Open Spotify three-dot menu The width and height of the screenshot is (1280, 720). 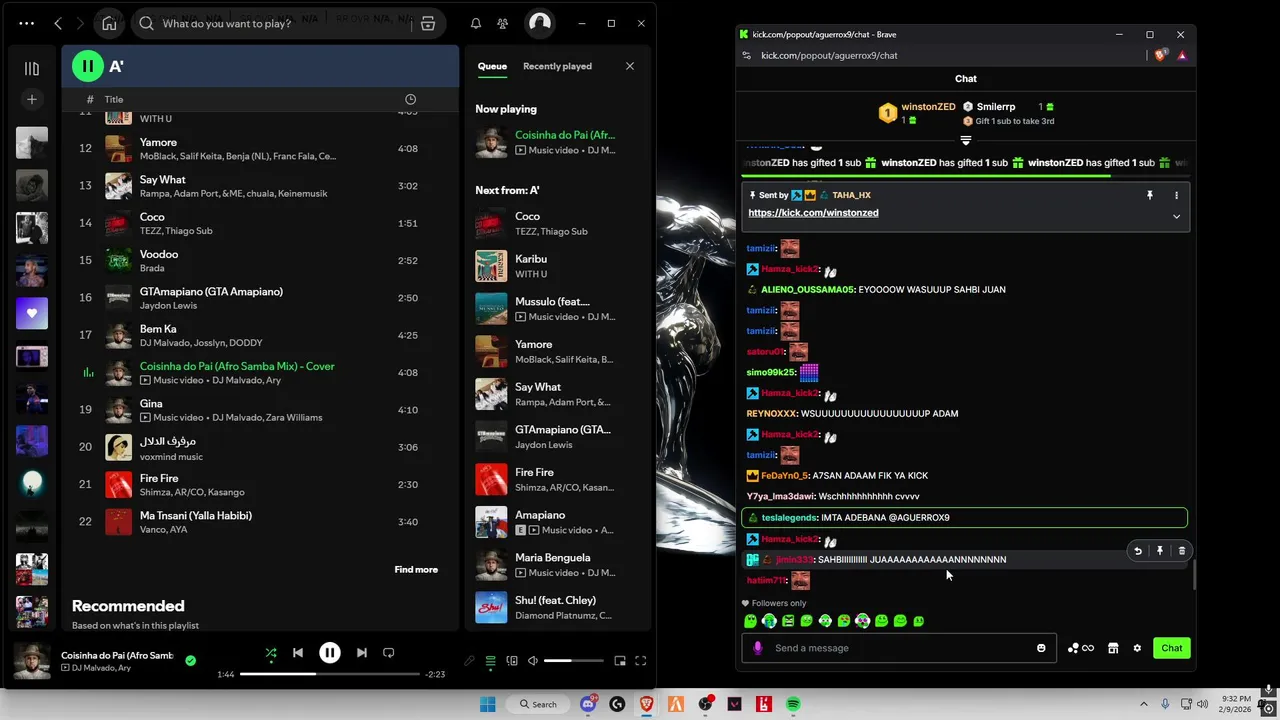pos(26,23)
